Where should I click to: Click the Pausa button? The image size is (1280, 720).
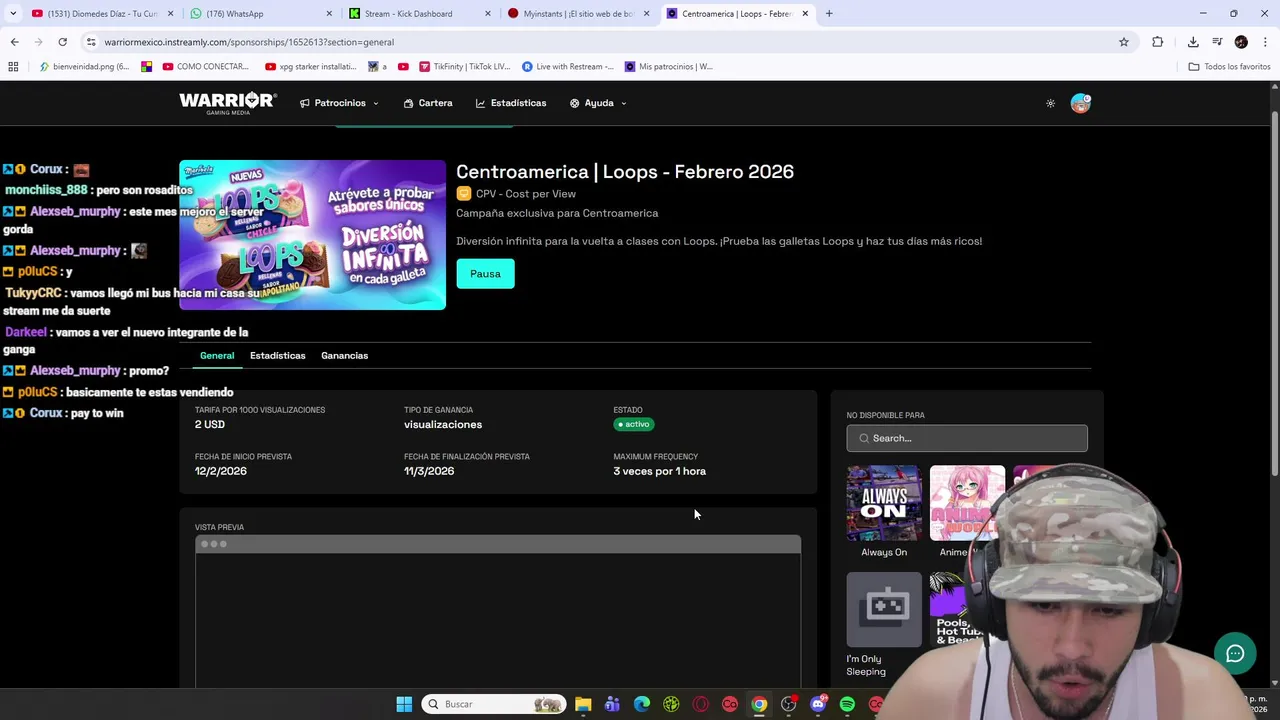click(x=485, y=274)
